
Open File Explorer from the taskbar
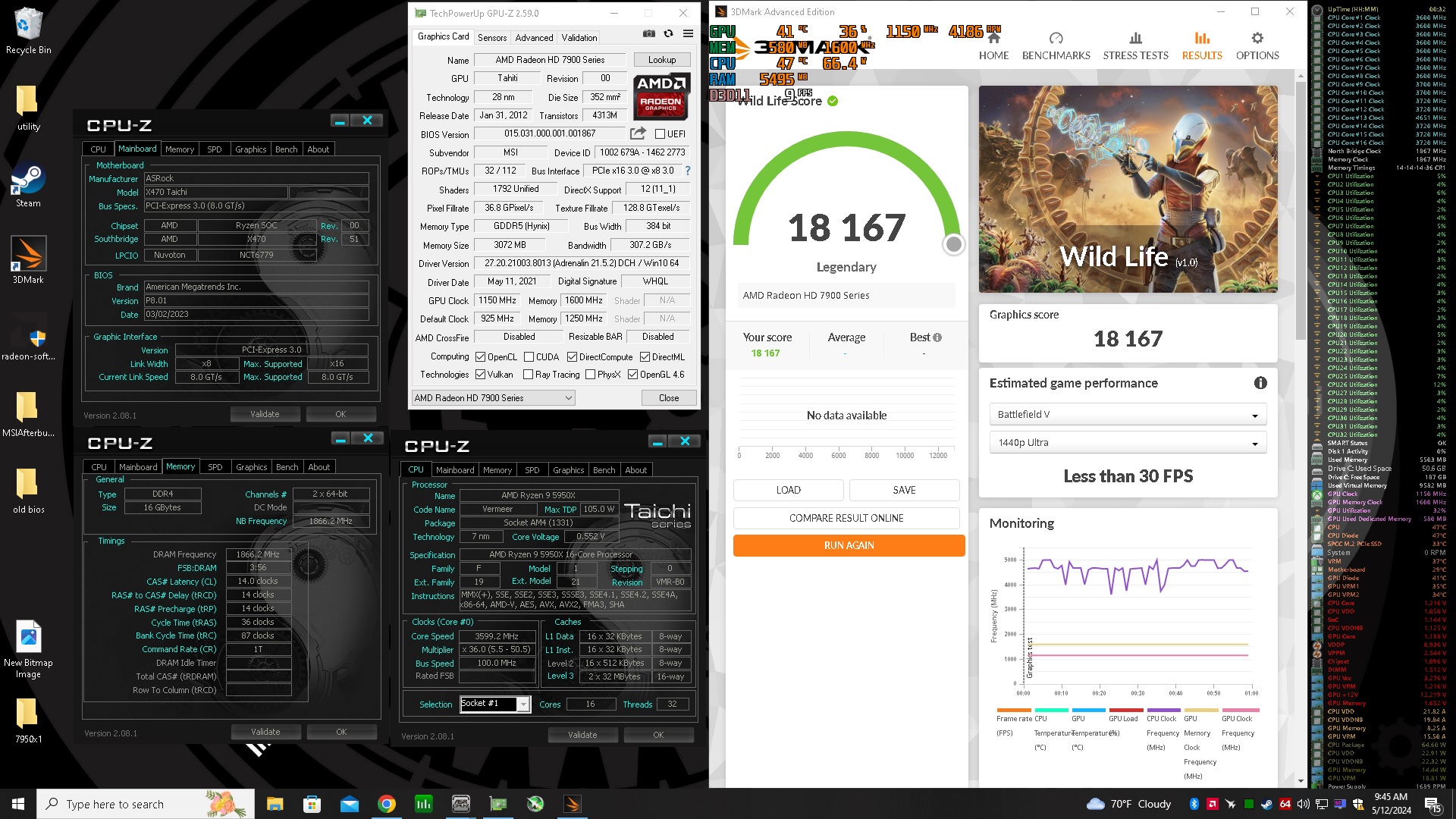(275, 804)
